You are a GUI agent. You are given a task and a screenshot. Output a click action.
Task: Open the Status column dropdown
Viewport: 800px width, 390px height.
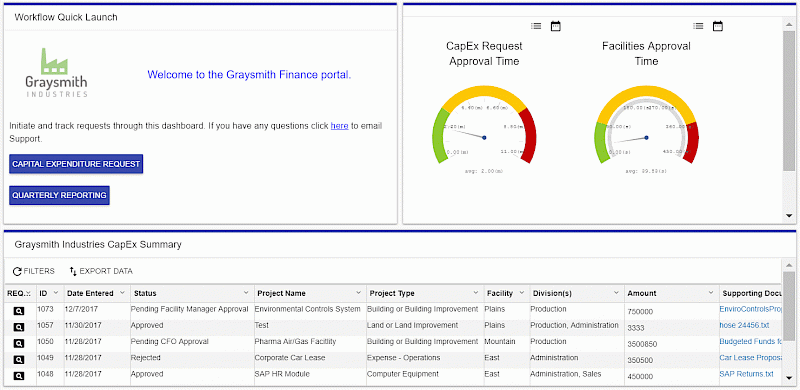(x=246, y=293)
